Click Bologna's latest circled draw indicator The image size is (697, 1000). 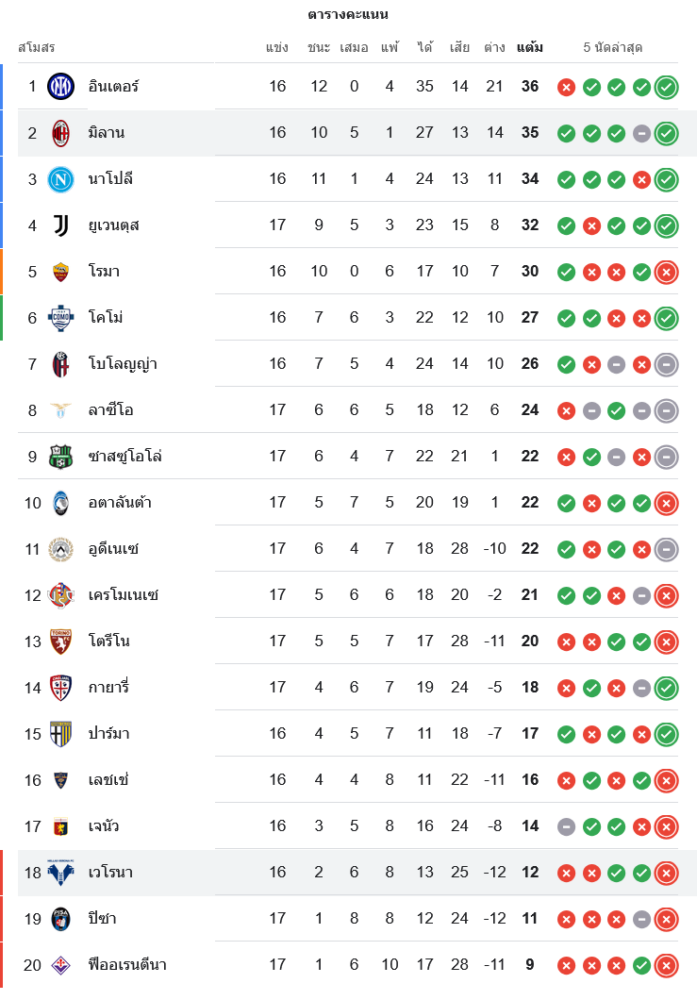coord(666,364)
